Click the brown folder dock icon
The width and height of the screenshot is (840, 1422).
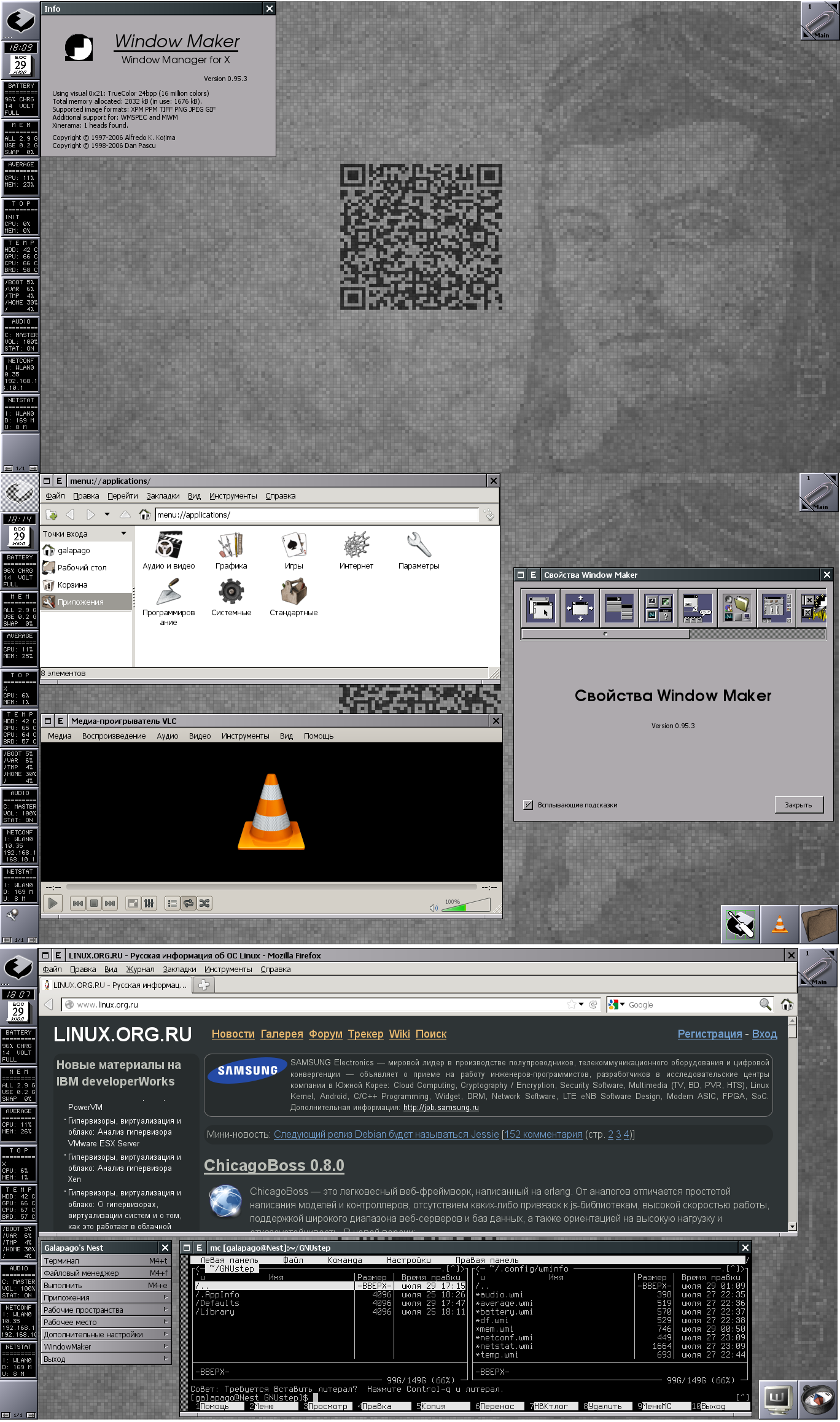(x=819, y=924)
